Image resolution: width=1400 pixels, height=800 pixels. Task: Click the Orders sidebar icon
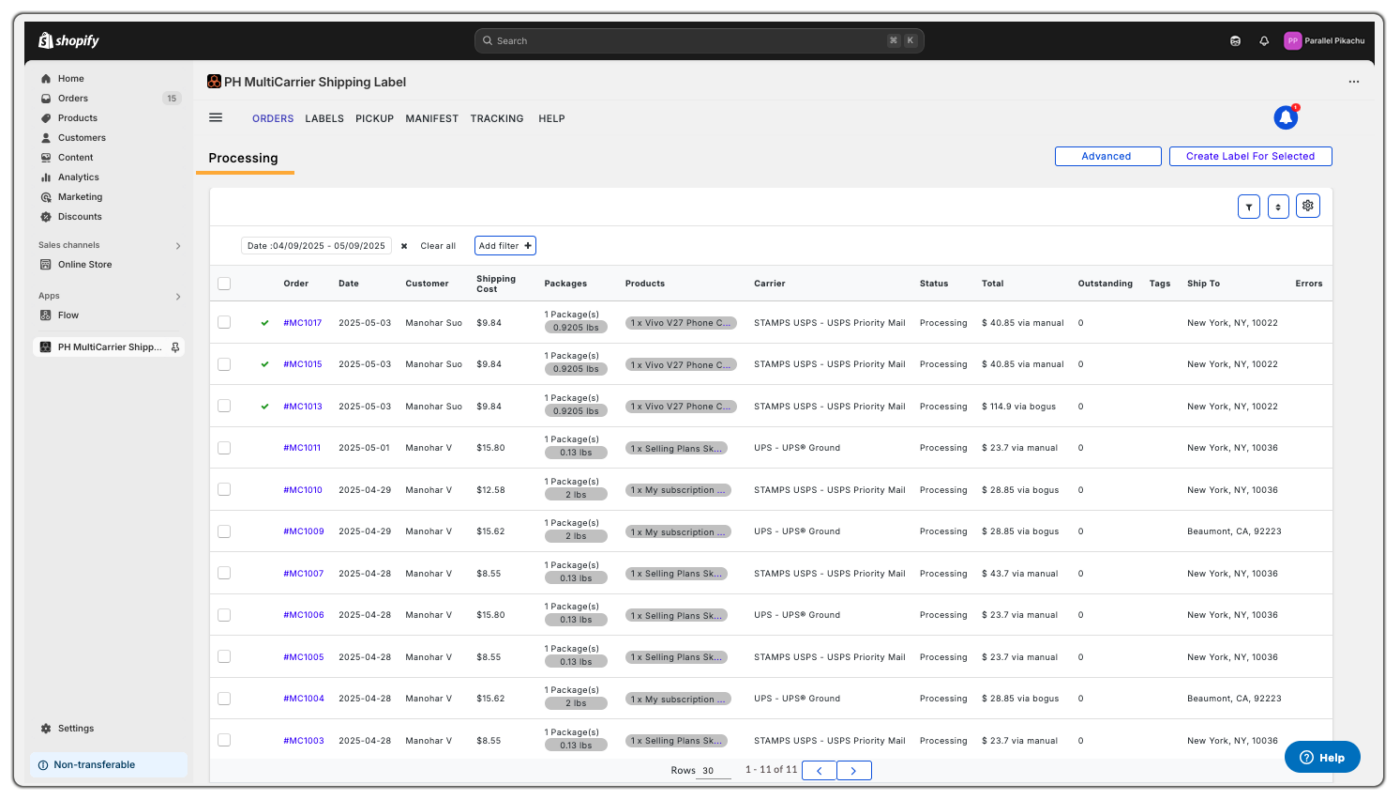point(46,98)
